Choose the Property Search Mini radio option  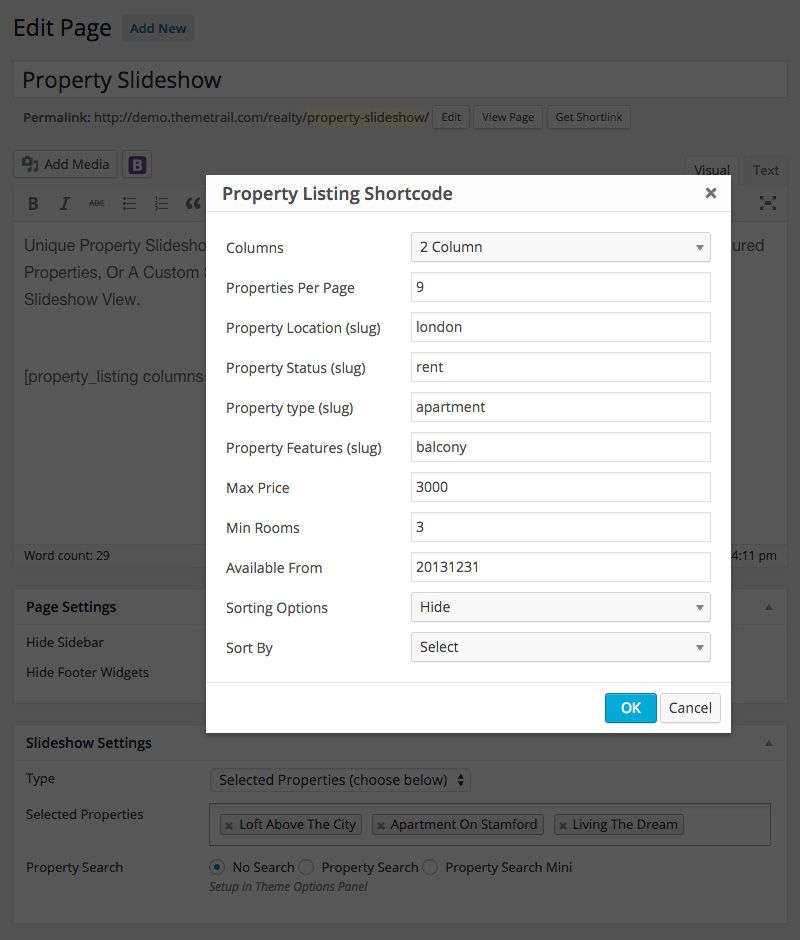click(431, 867)
